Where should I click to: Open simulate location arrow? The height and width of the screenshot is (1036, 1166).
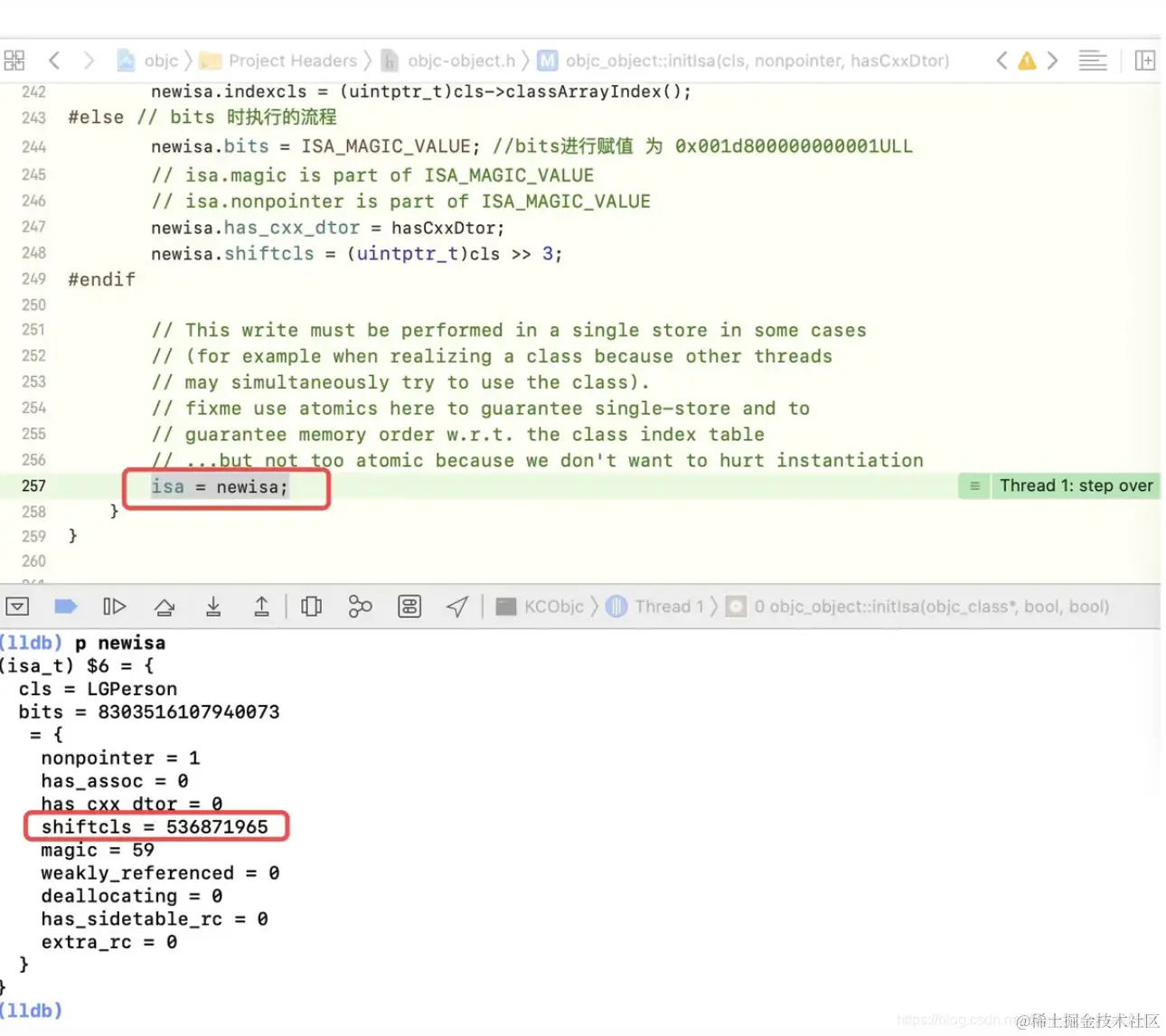tap(457, 607)
